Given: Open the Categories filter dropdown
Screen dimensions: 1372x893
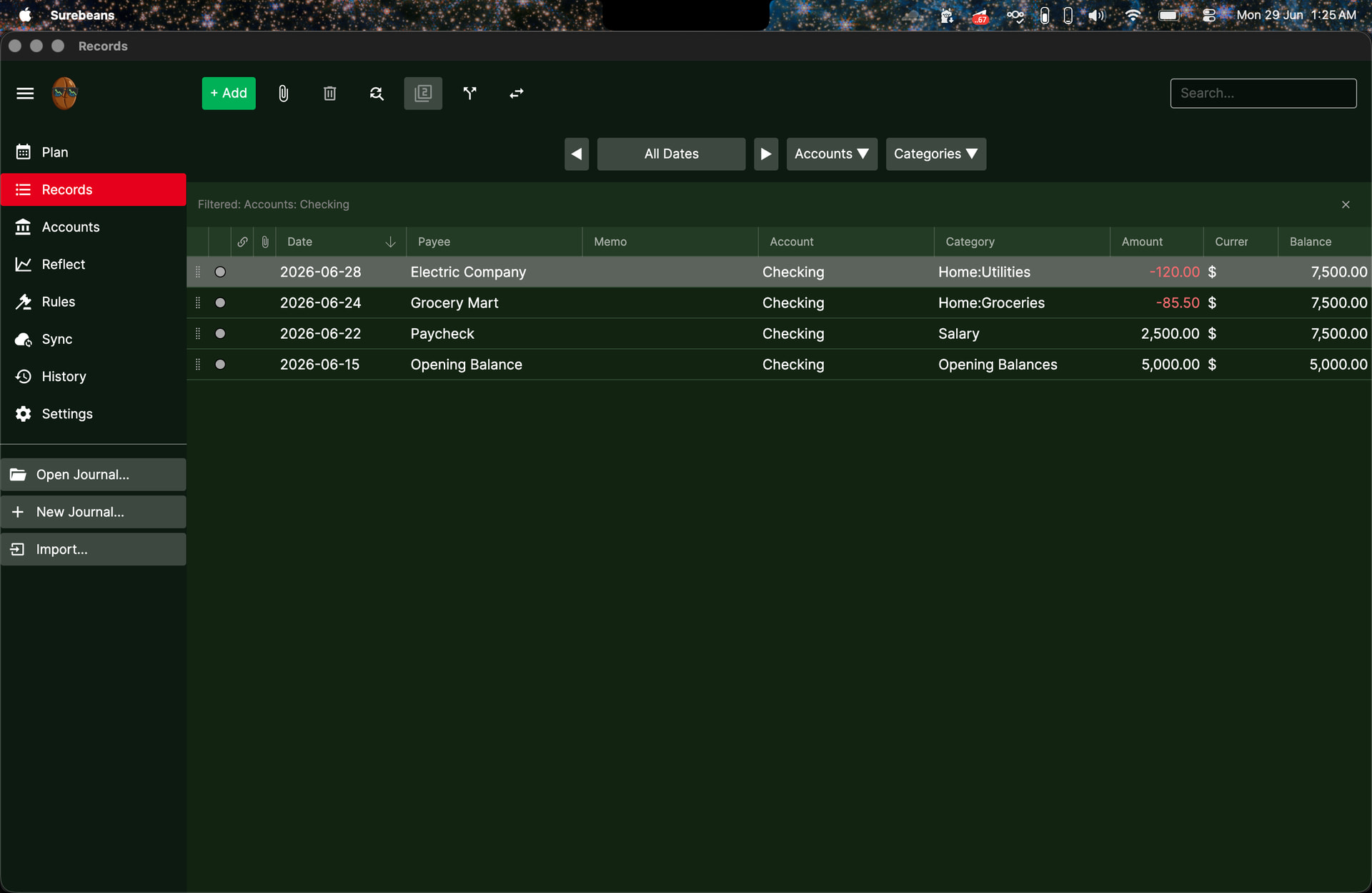Looking at the screenshot, I should click(x=935, y=154).
